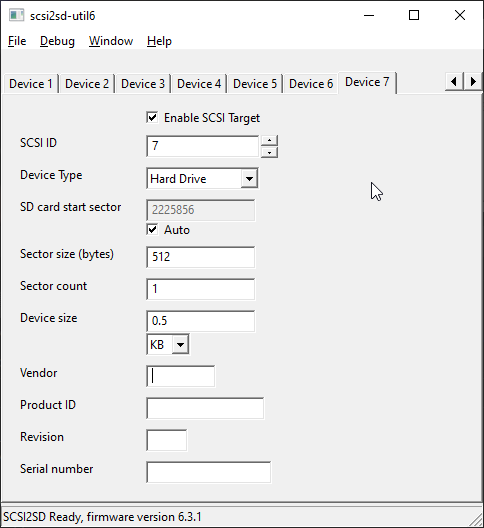
Task: Toggle the Auto start sector checkbox
Action: pos(152,230)
